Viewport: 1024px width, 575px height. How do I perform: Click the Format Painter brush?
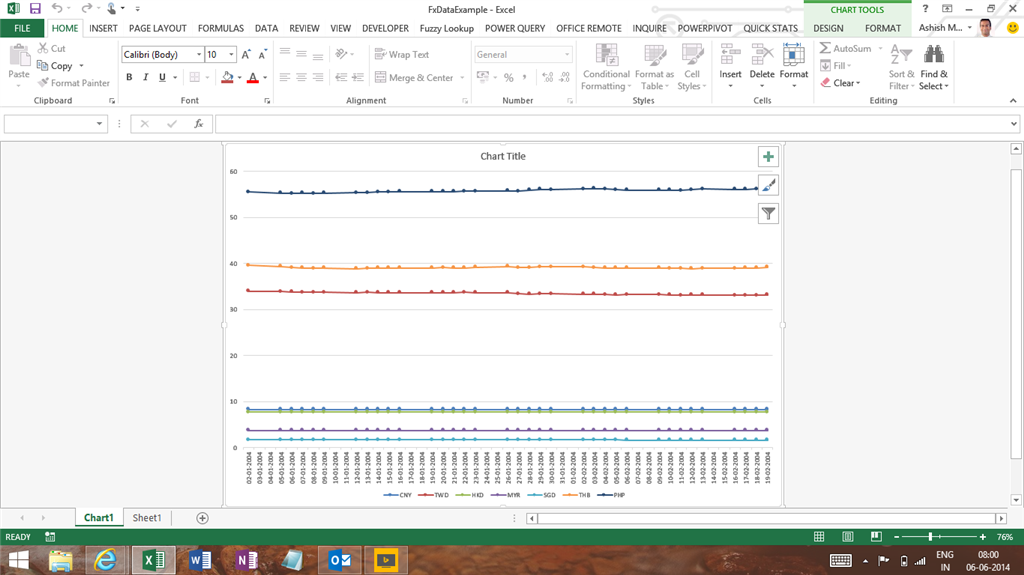(x=43, y=83)
